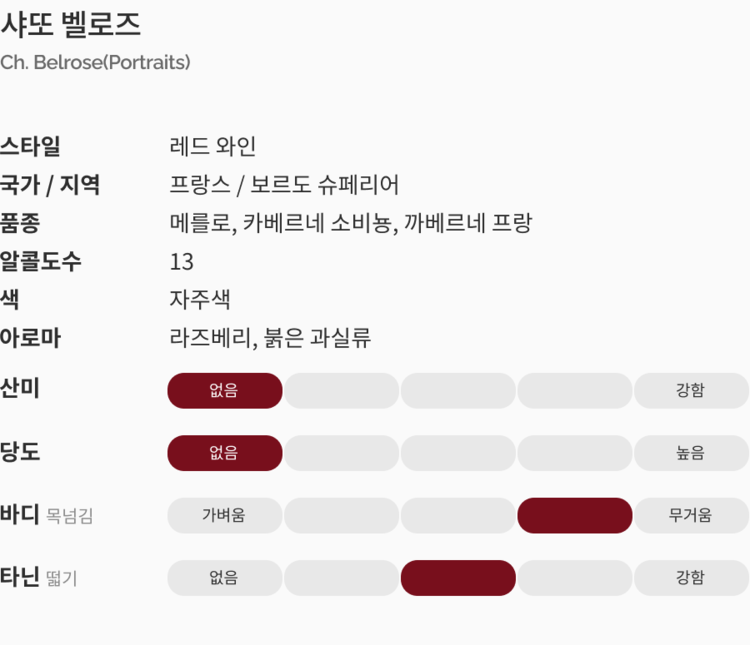Select 높음 on the 당도 sweetness scale

[x=691, y=453]
